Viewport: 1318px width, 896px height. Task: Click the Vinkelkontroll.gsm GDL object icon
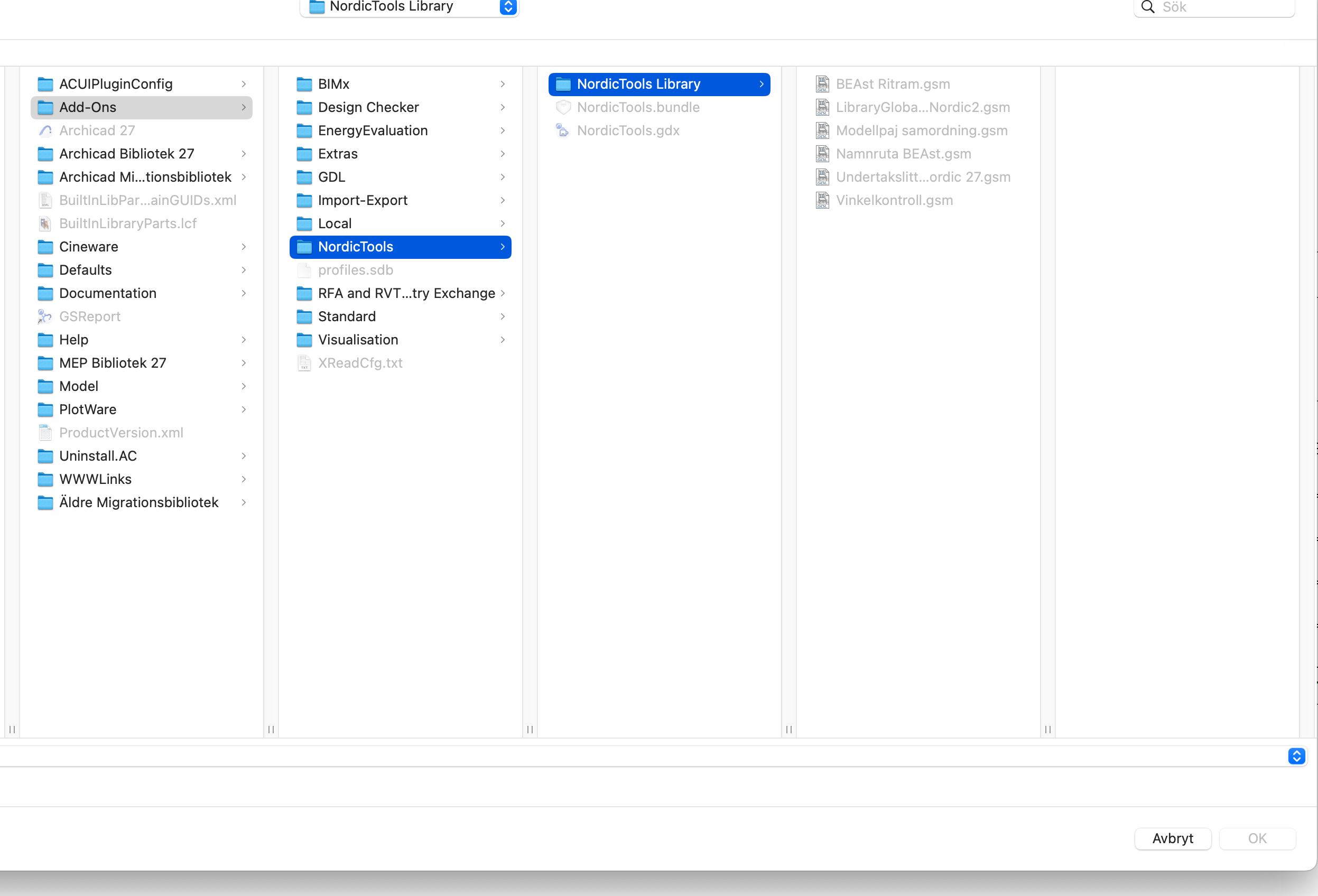point(822,201)
